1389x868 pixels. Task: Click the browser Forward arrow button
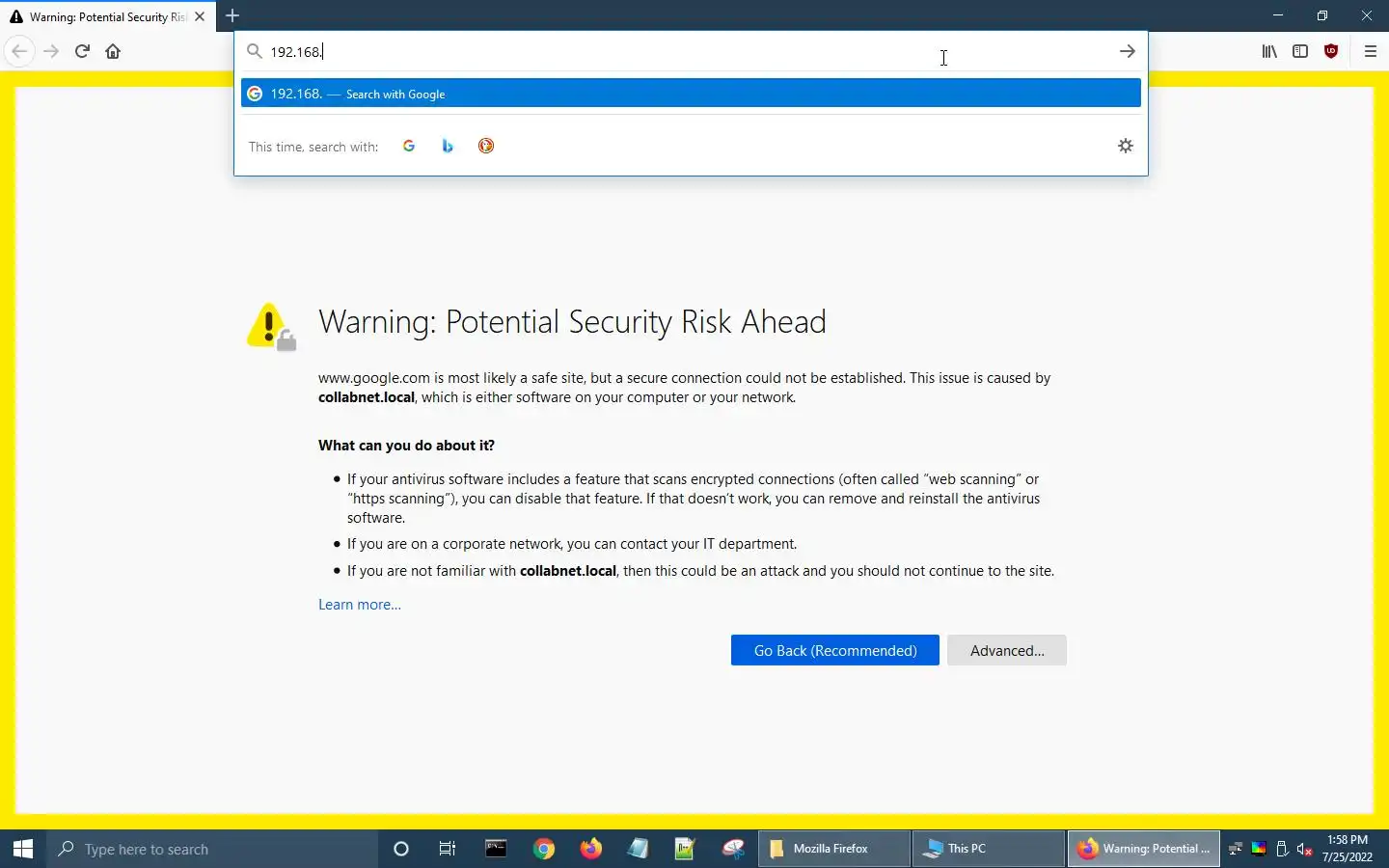pos(51,51)
